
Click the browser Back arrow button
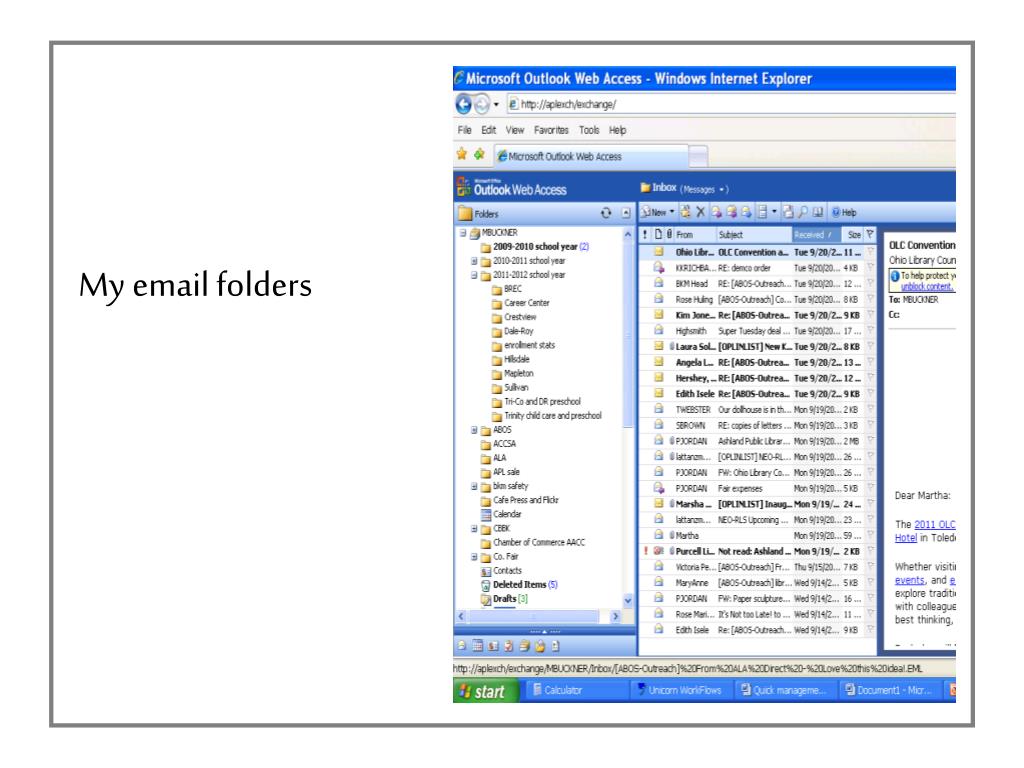pos(464,104)
